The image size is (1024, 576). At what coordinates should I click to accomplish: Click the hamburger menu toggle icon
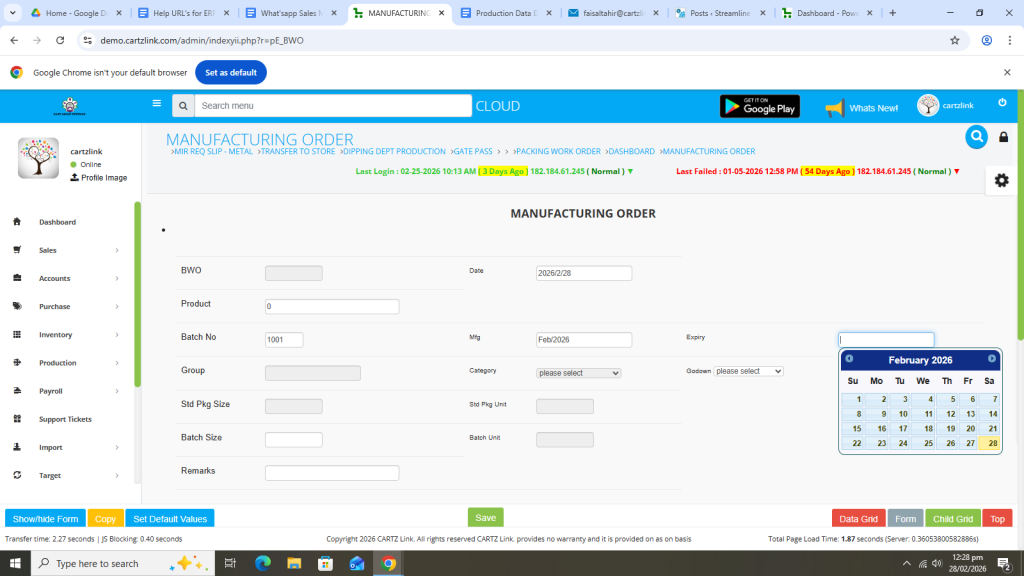tap(156, 103)
